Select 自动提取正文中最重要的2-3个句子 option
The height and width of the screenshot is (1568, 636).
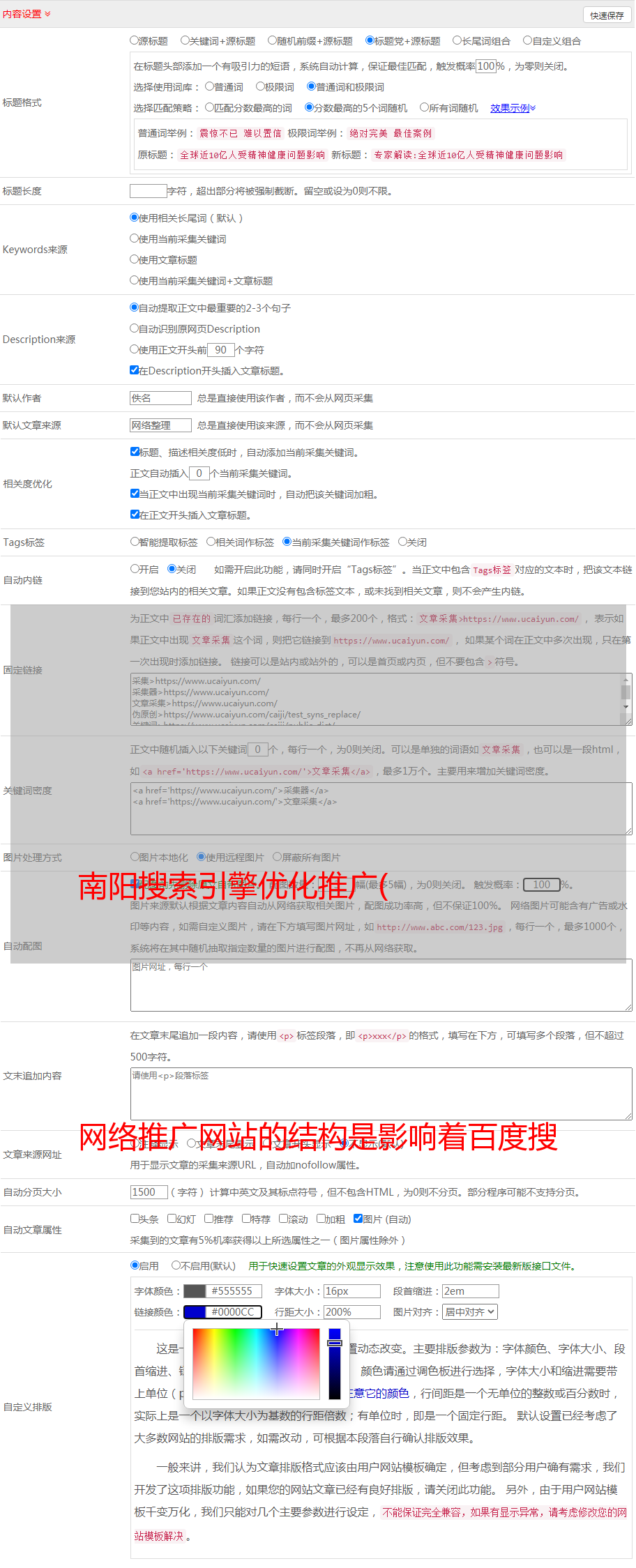click(134, 307)
